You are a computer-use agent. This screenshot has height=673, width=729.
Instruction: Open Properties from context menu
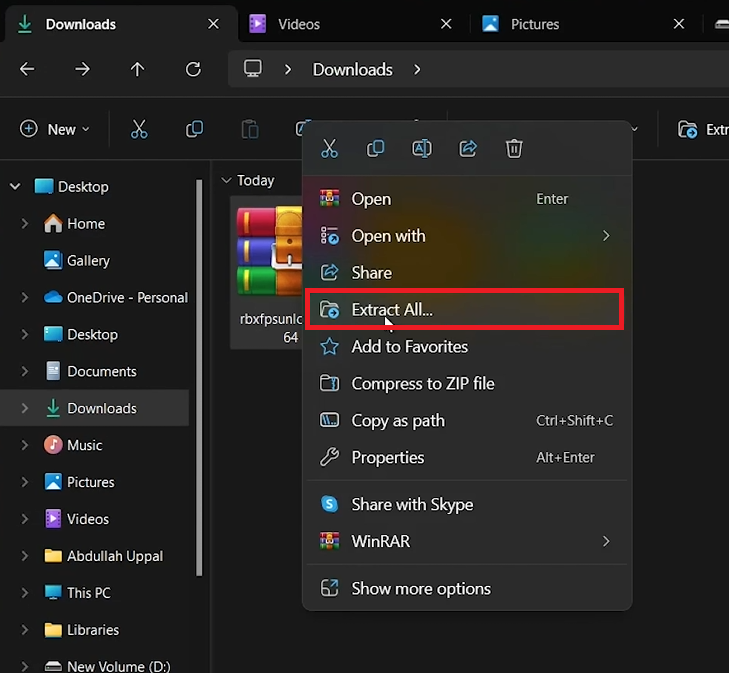(466, 457)
